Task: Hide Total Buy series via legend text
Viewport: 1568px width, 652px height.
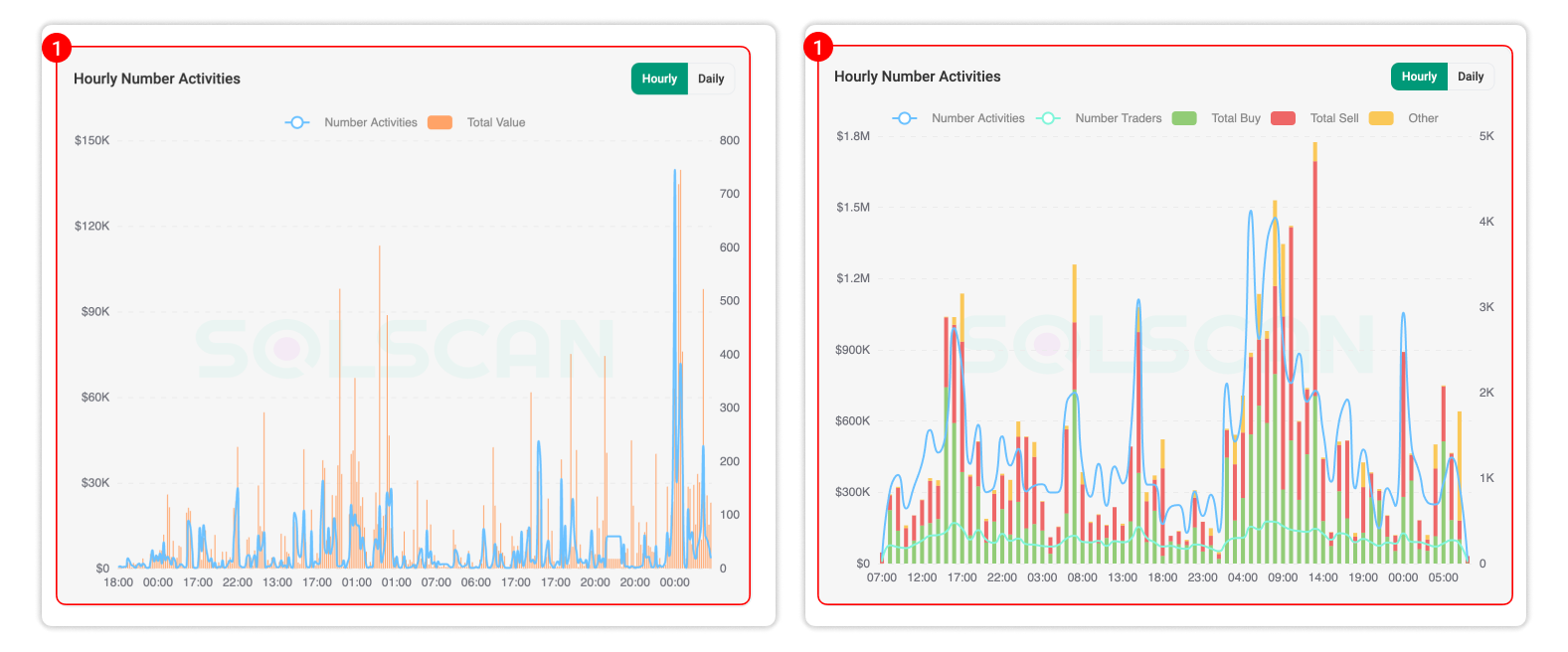Action: pos(1236,118)
